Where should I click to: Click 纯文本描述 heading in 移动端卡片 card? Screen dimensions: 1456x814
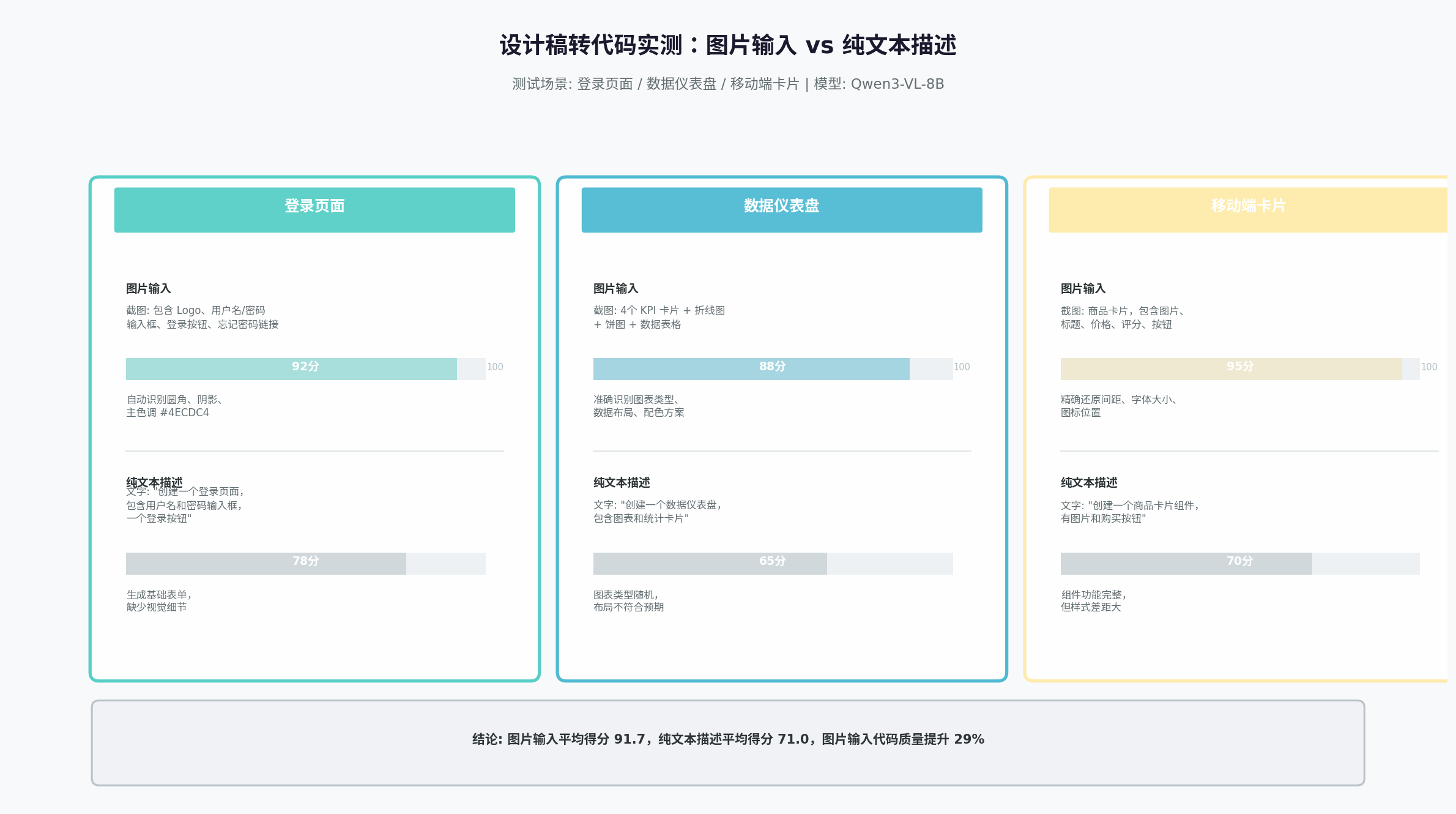[x=1089, y=482]
